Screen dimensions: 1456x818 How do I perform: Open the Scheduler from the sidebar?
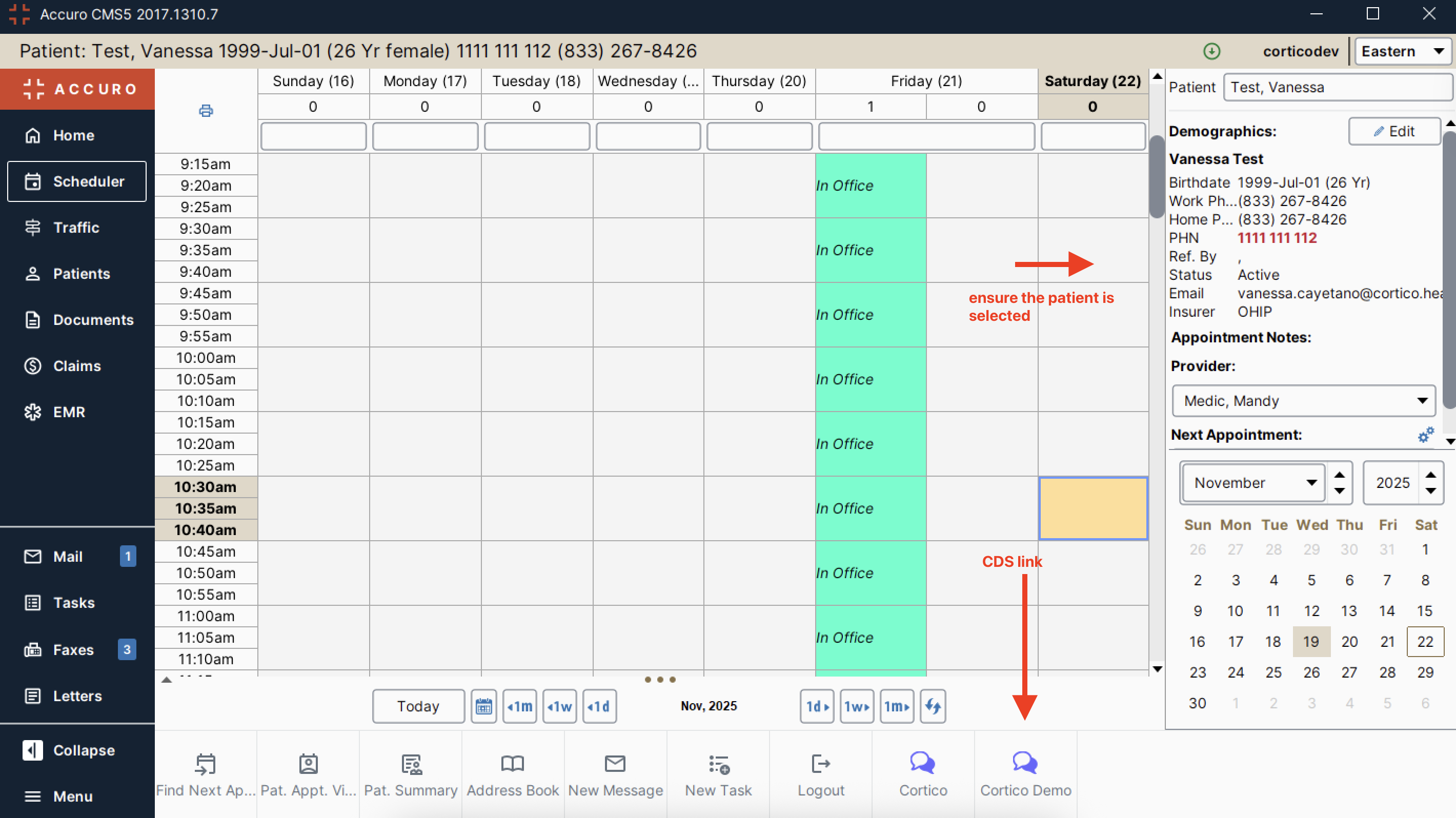77,181
